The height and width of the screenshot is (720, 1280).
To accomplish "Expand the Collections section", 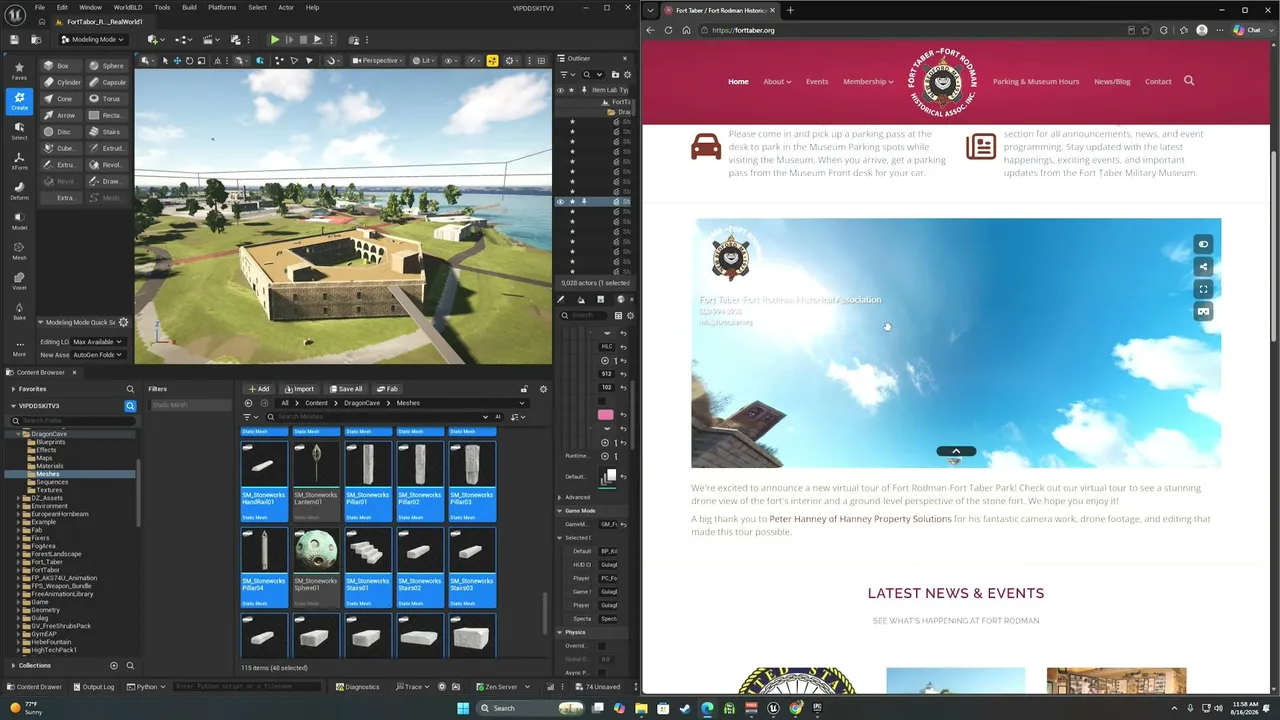I will 13,665.
